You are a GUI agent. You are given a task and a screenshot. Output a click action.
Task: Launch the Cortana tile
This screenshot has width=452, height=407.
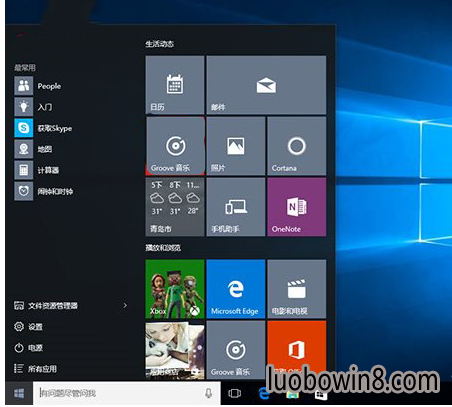pyautogui.click(x=297, y=146)
